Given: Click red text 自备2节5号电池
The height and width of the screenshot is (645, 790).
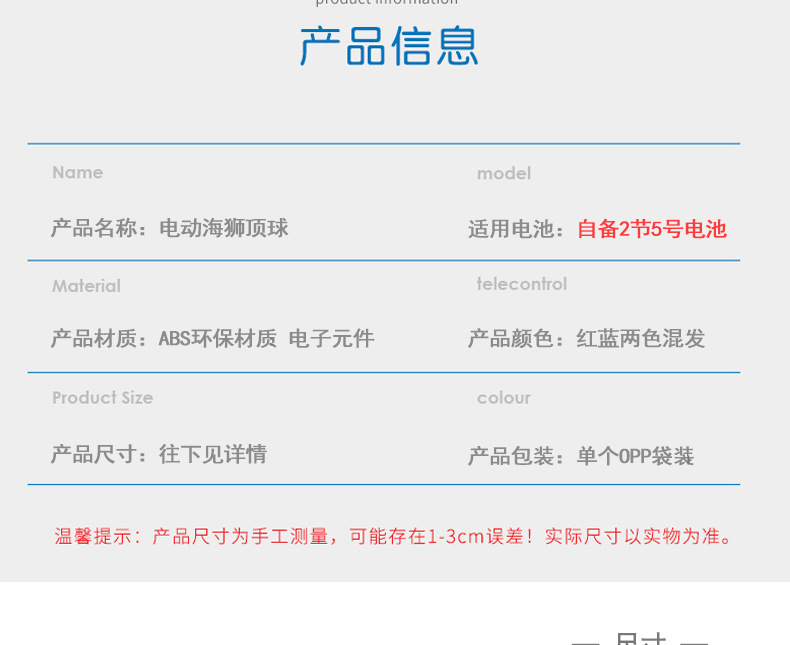Looking at the screenshot, I should (651, 229).
